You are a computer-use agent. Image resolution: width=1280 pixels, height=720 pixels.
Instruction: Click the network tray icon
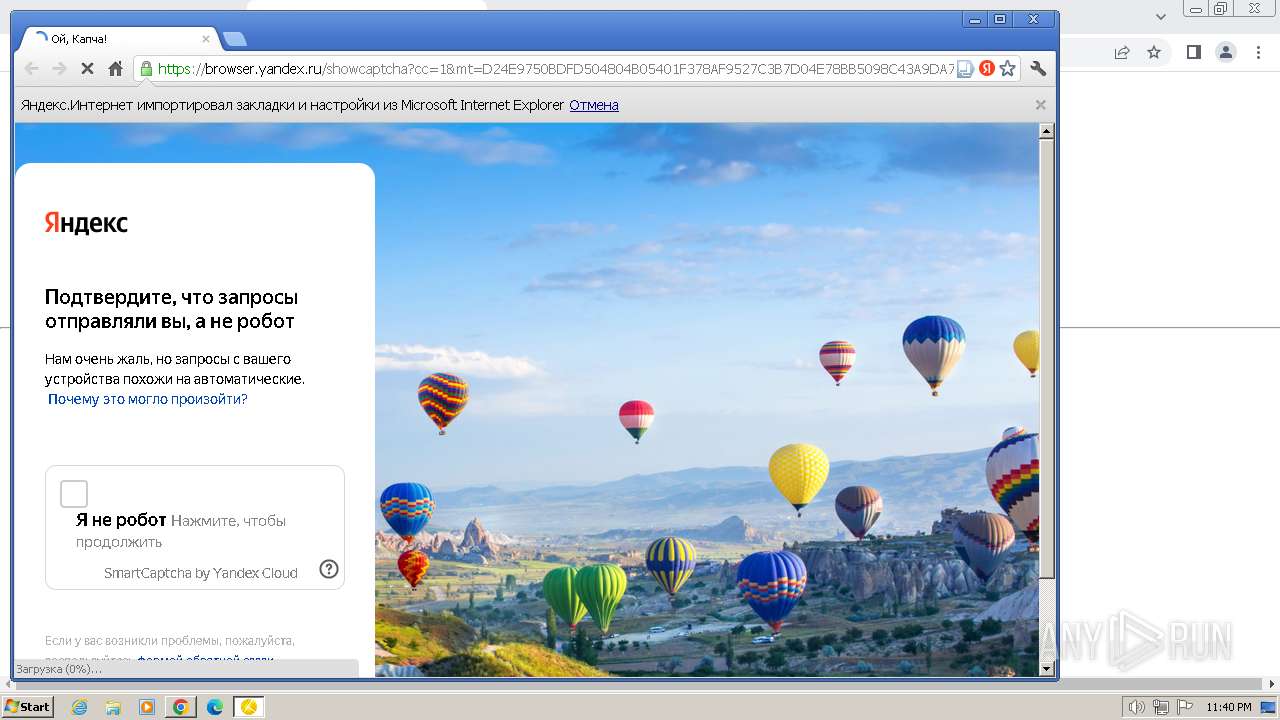pos(1160,707)
